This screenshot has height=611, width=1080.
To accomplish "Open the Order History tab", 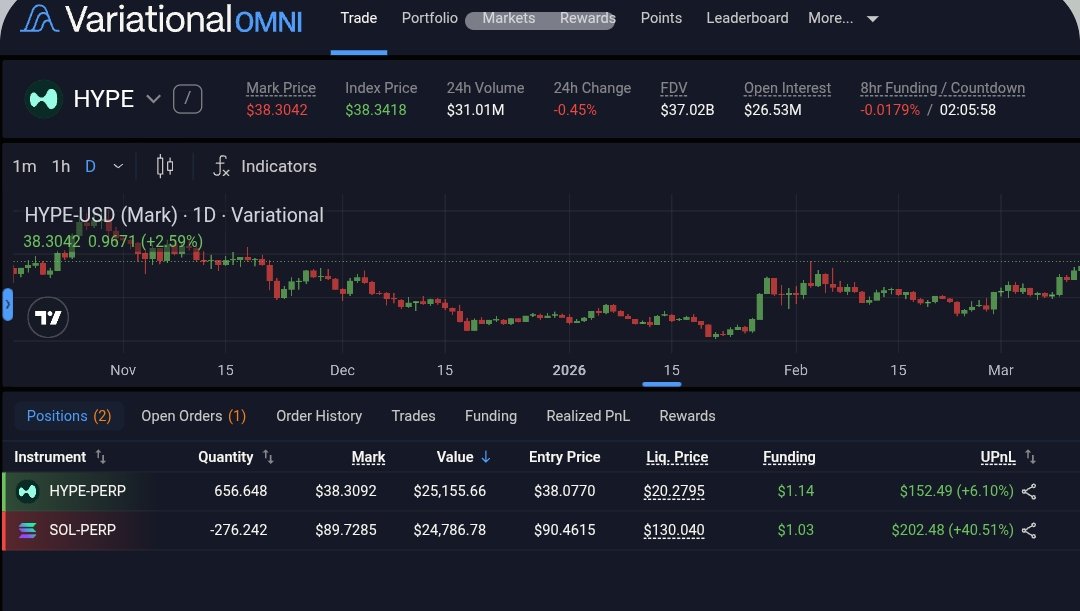I will [319, 416].
